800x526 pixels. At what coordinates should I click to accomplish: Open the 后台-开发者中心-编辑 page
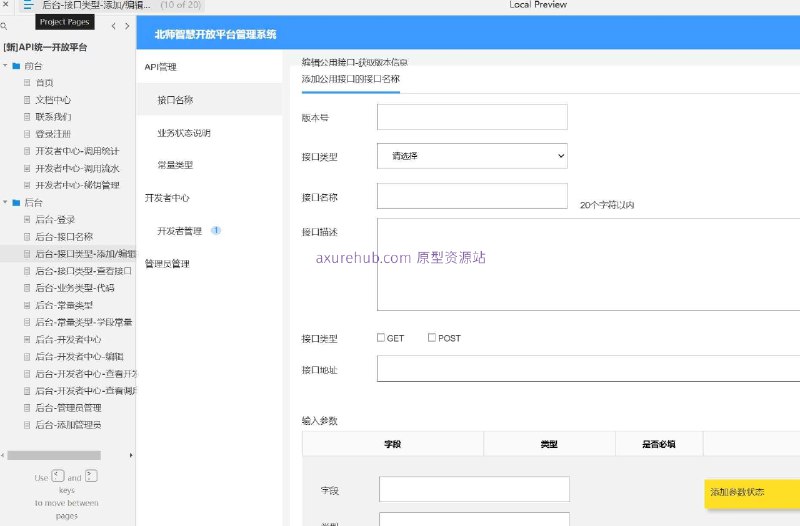click(x=79, y=357)
